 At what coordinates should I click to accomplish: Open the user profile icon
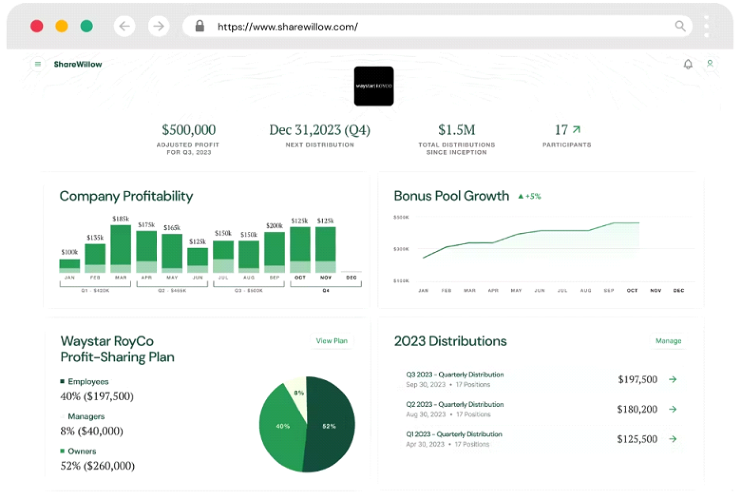pos(710,63)
